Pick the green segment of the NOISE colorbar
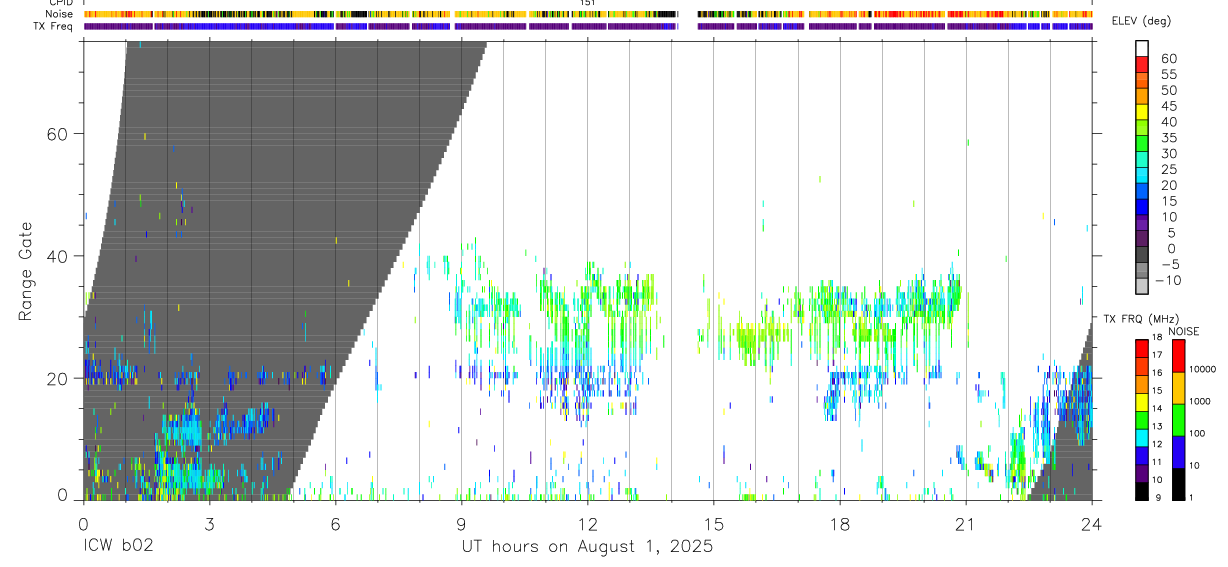Viewport: 1228px width, 567px height. click(1177, 418)
